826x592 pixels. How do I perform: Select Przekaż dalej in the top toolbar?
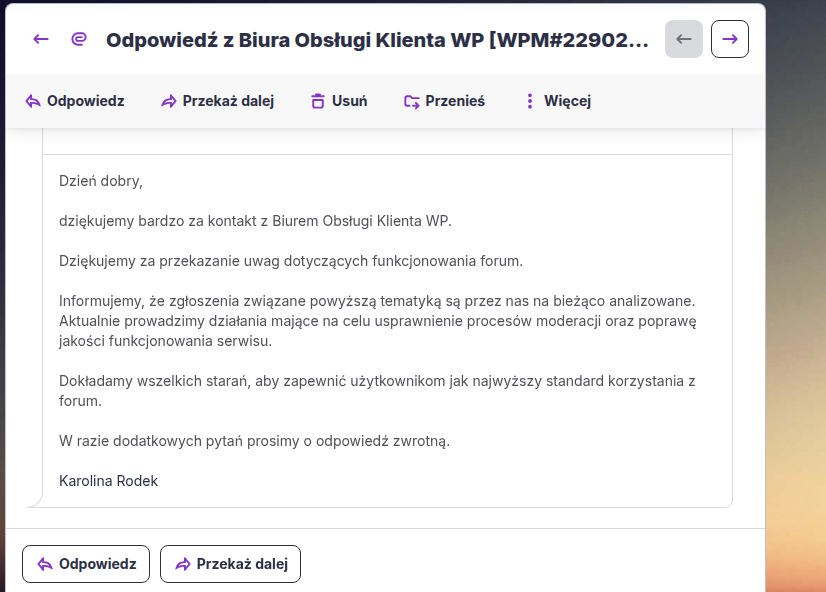(x=228, y=101)
